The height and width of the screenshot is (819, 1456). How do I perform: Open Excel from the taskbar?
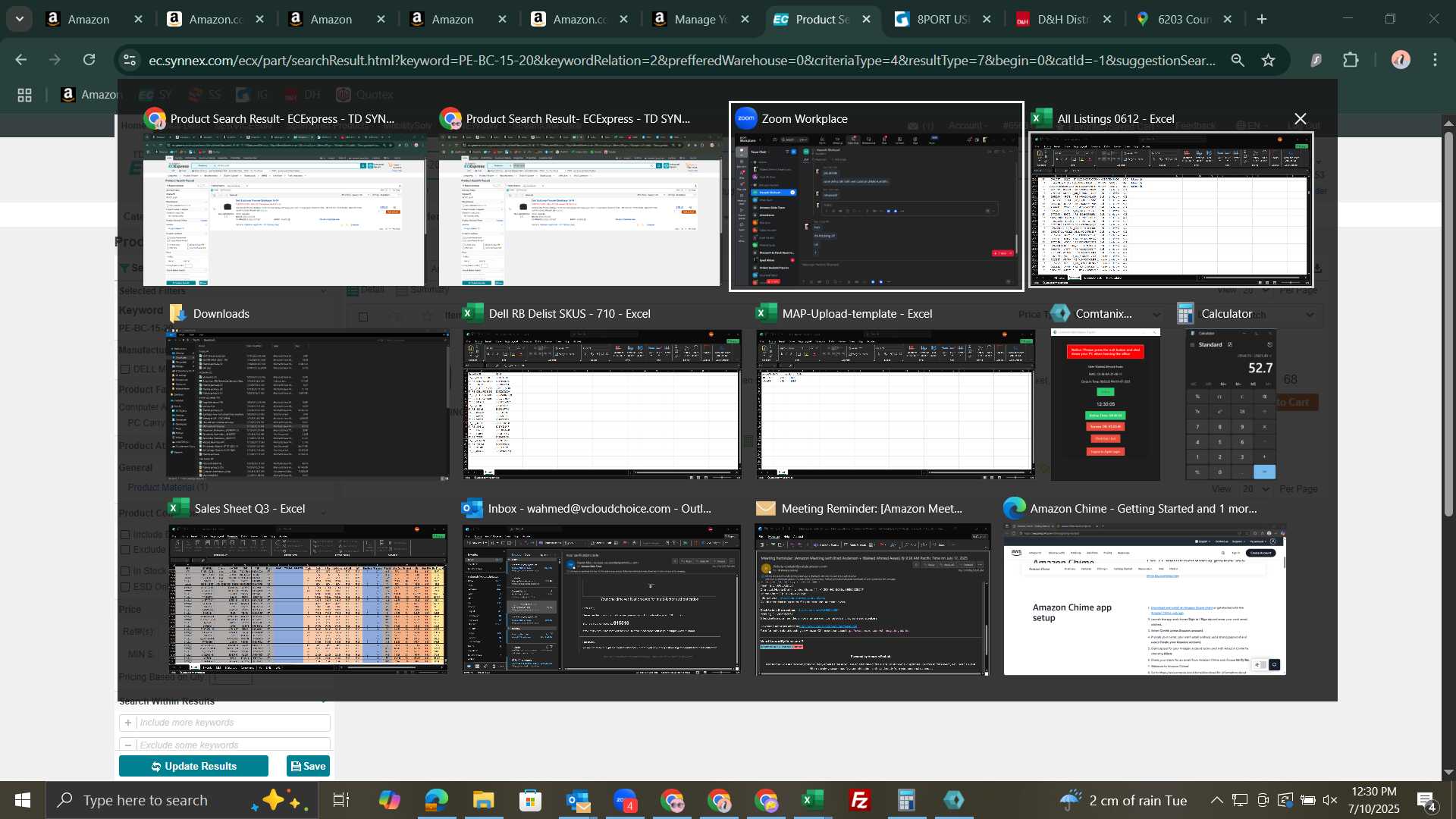click(x=813, y=800)
